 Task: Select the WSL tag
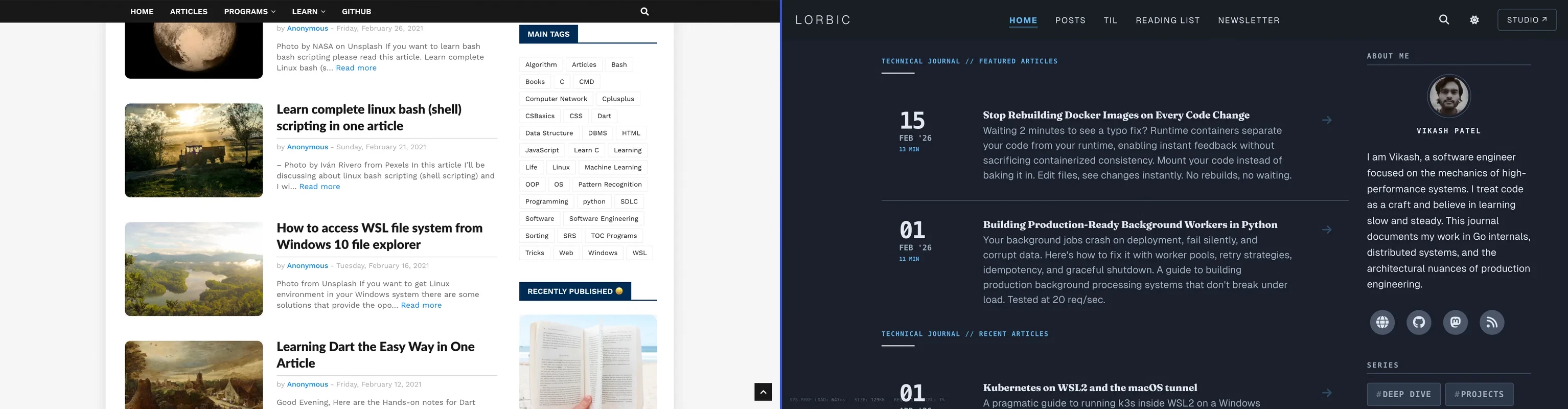(639, 253)
